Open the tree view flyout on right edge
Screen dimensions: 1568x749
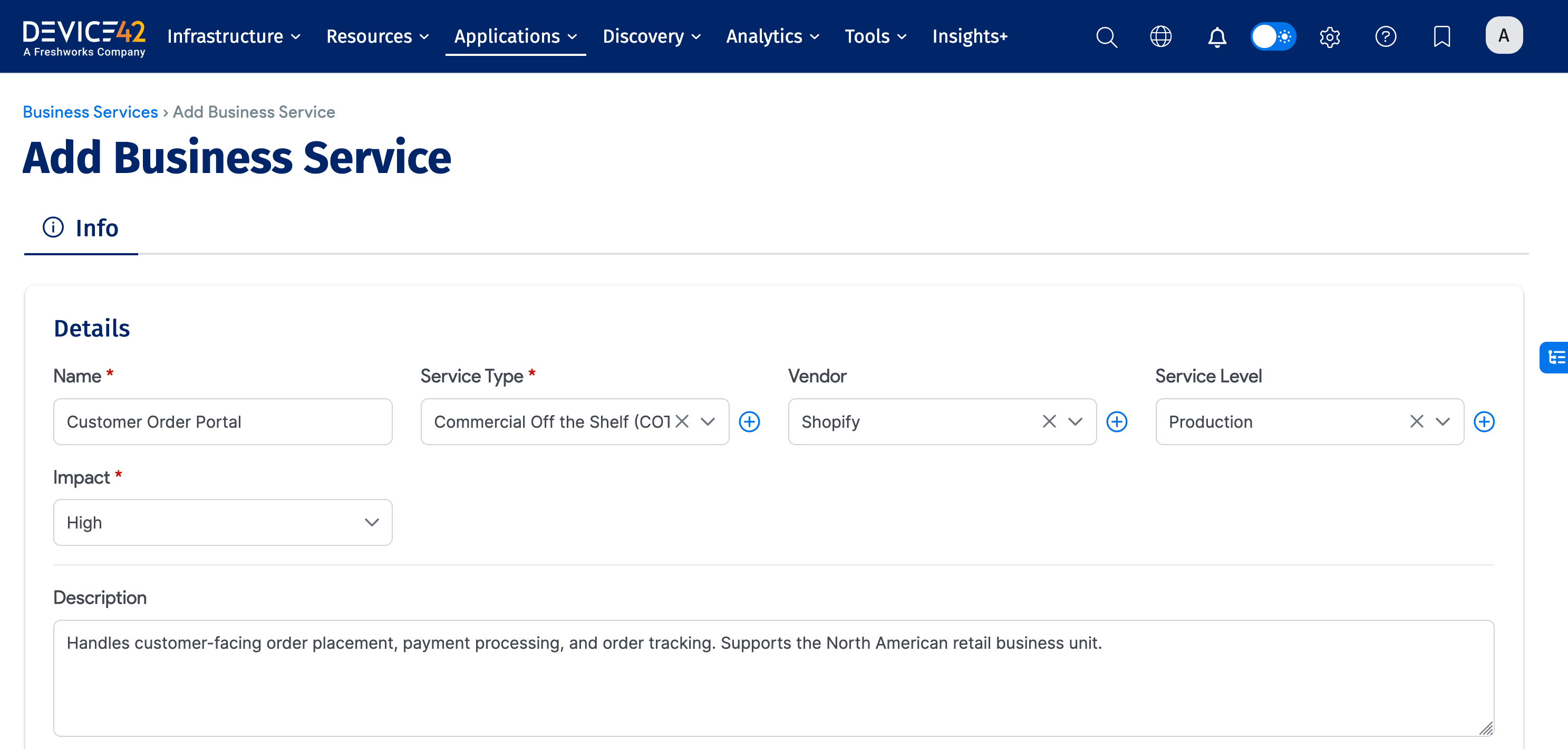(1556, 358)
